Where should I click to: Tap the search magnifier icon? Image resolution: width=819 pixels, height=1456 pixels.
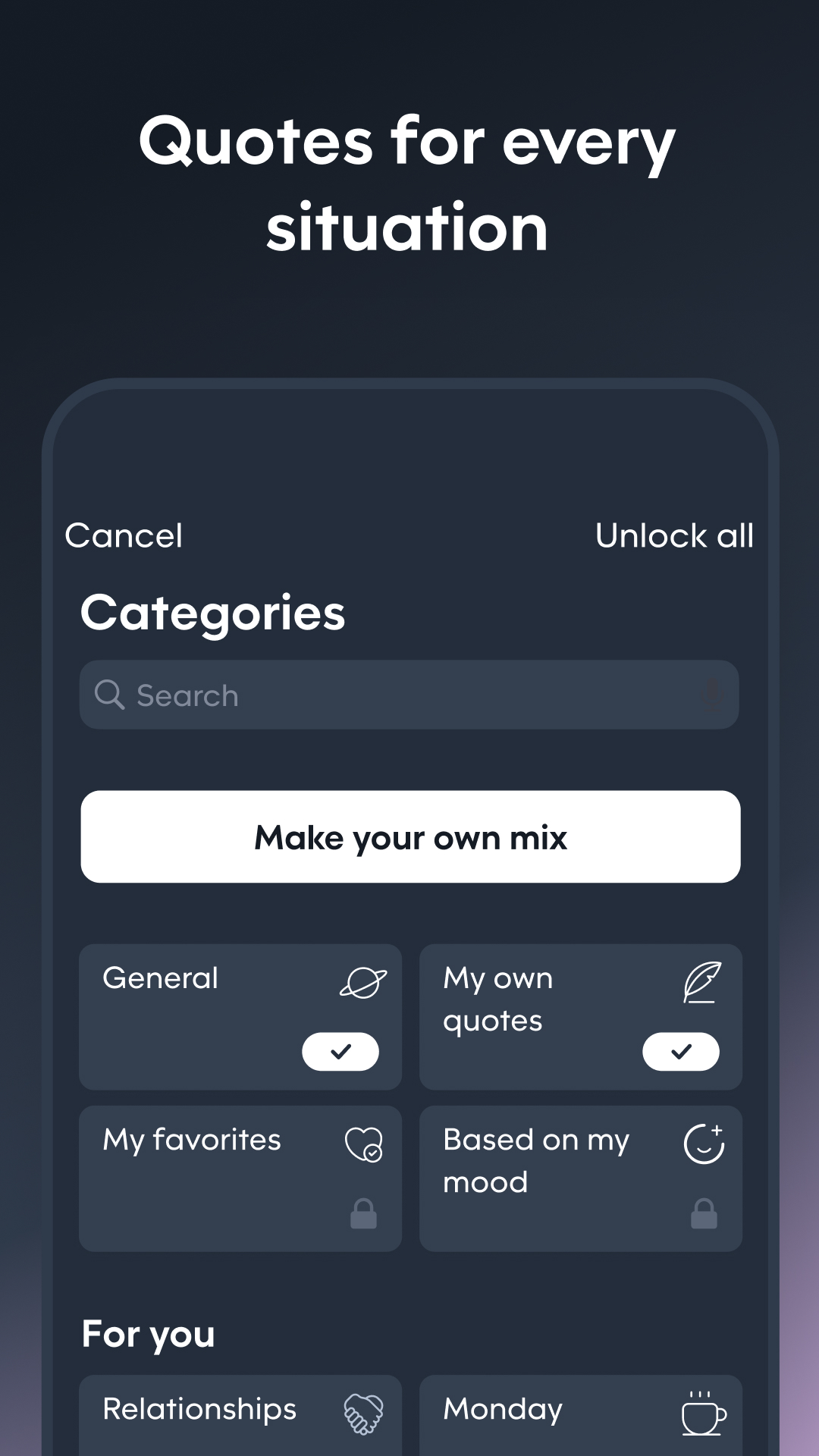tap(109, 695)
